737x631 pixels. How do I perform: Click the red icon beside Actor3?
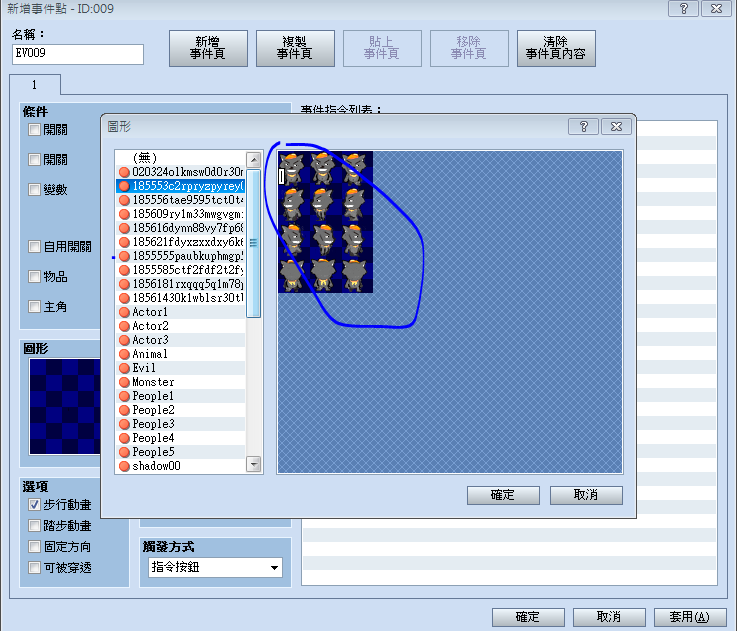pyautogui.click(x=124, y=340)
